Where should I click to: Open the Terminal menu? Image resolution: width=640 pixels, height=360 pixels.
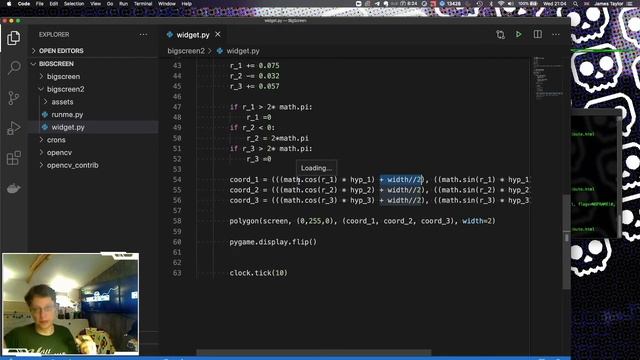pyautogui.click(x=143, y=4)
